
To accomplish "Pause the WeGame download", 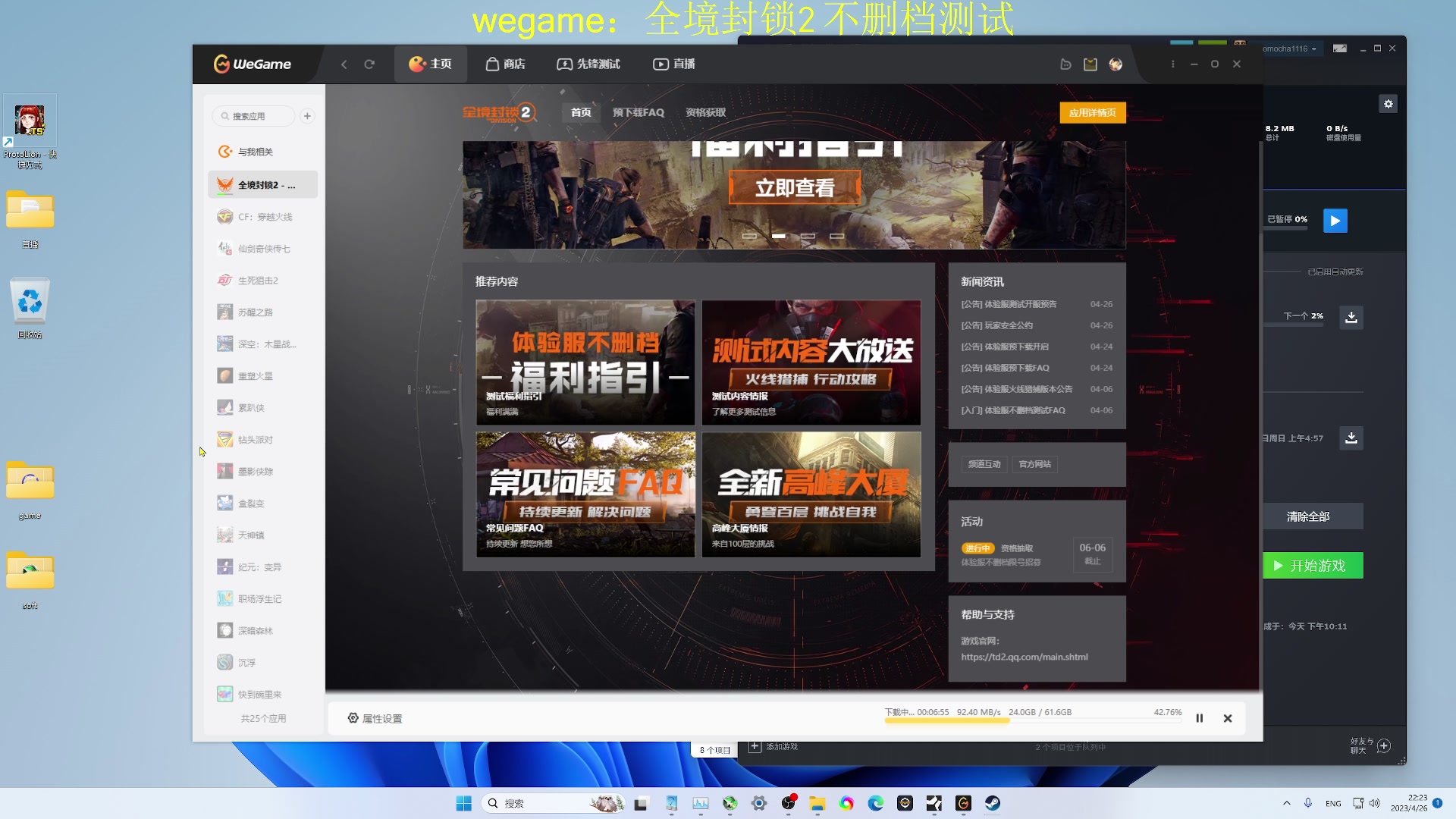I will click(1200, 718).
